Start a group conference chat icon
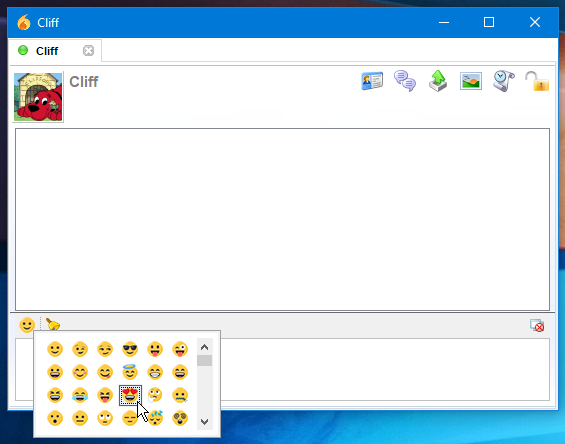 click(405, 81)
